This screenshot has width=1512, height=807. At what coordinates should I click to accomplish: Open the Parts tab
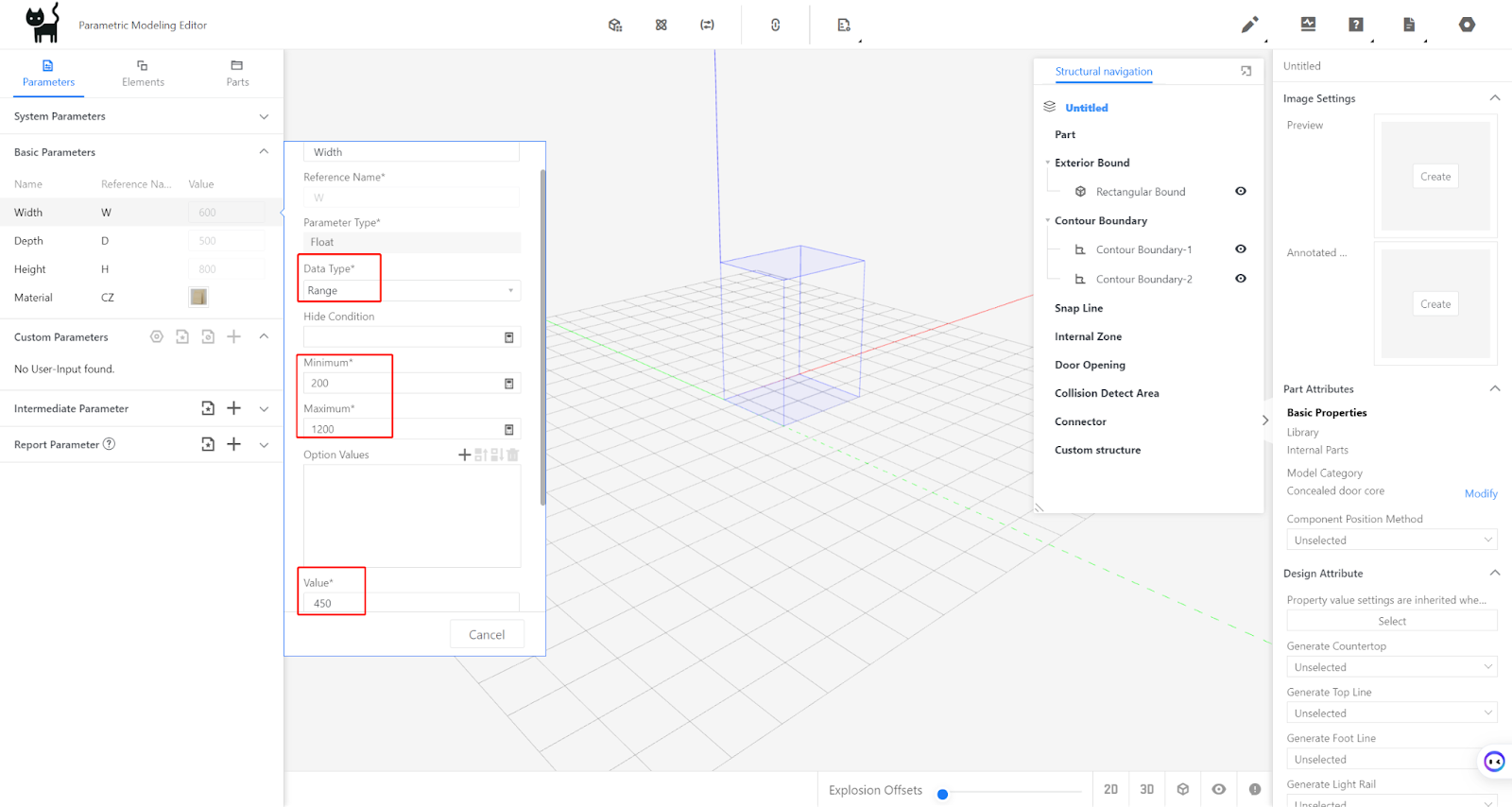pyautogui.click(x=237, y=74)
